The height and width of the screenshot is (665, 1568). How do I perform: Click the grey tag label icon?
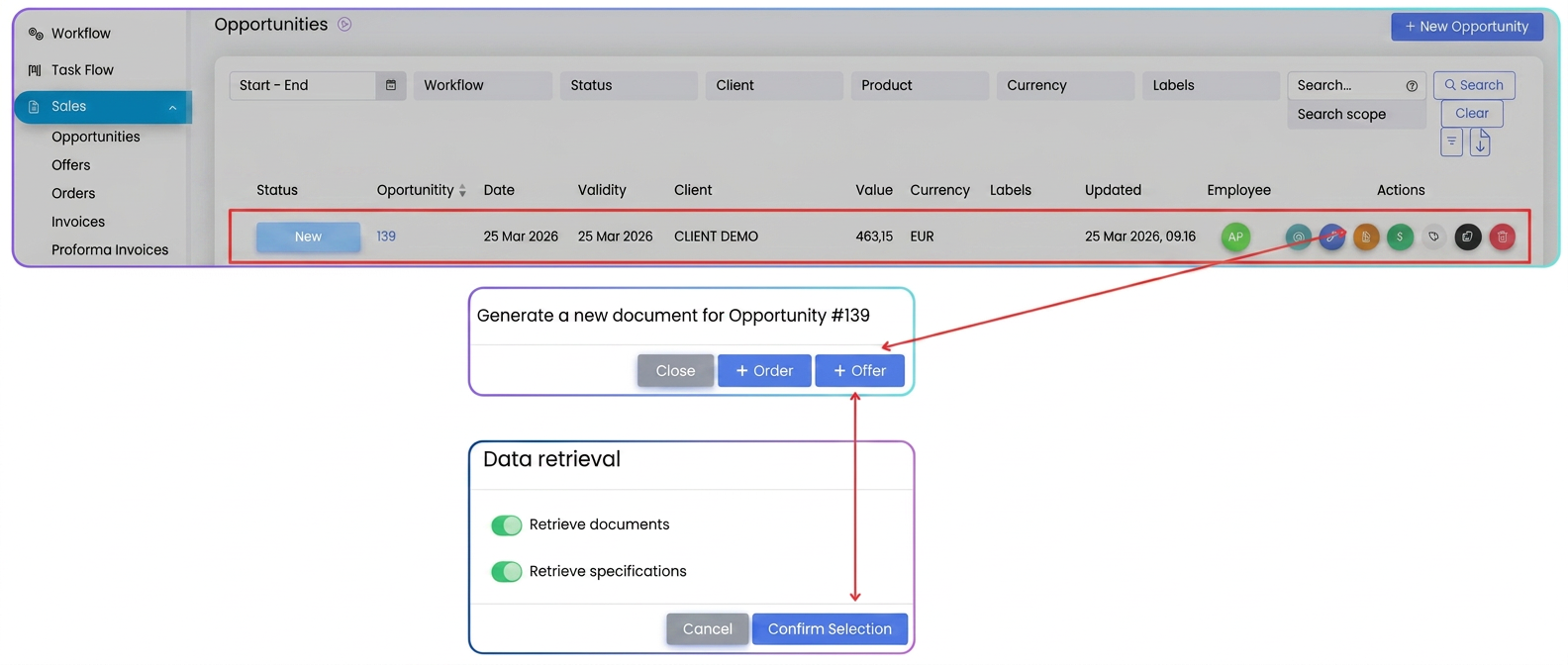[x=1433, y=237]
